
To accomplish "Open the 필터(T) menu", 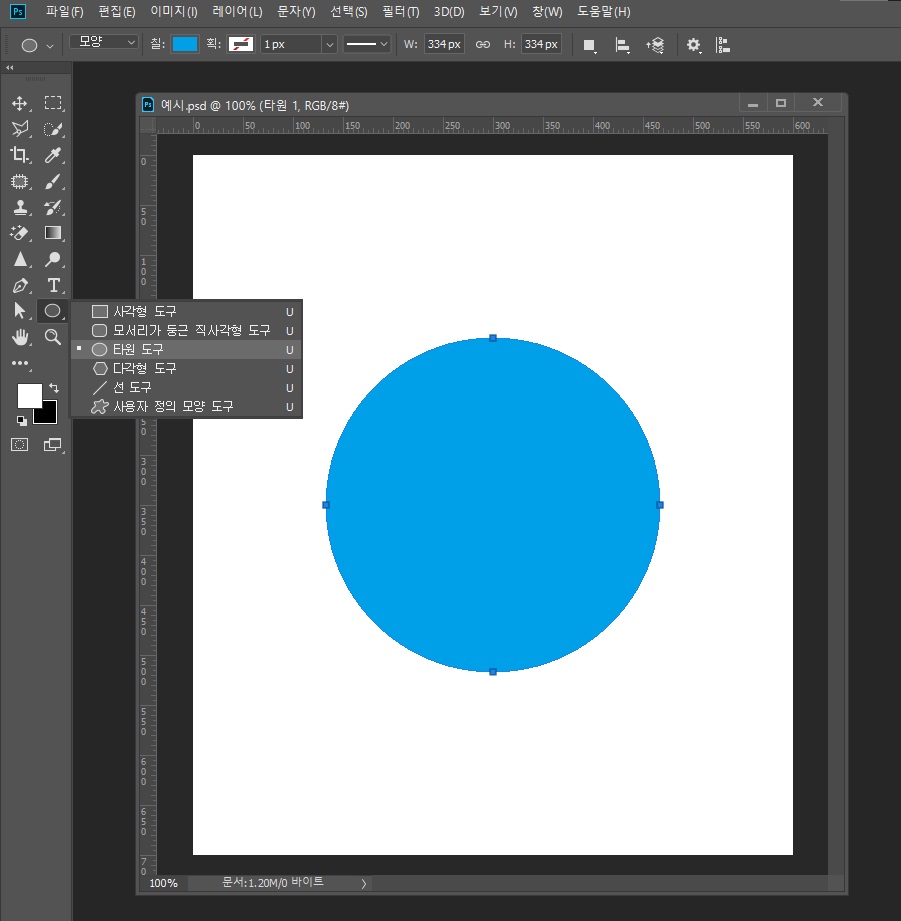I will click(x=401, y=12).
